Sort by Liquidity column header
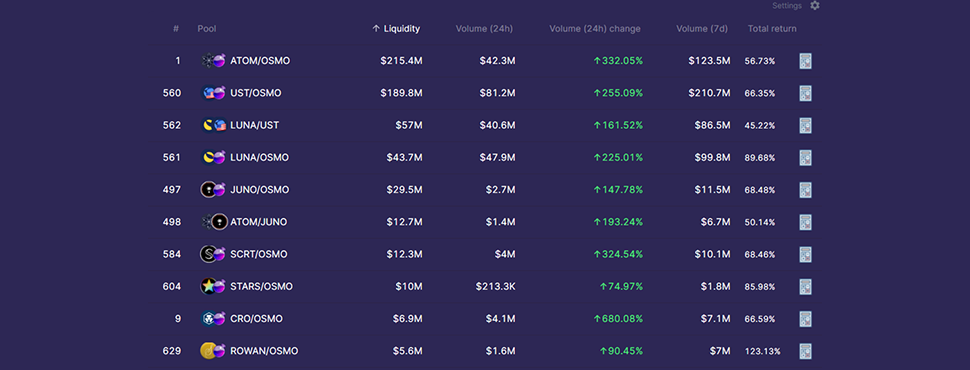 [x=396, y=28]
